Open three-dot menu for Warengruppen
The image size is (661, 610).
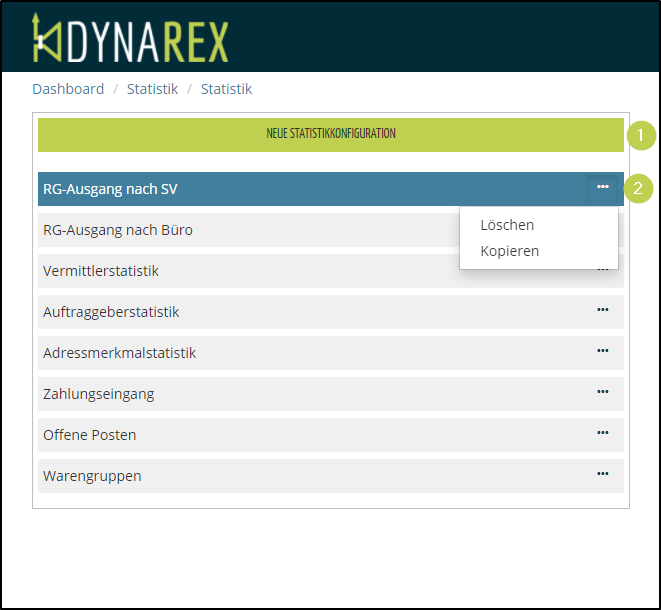click(602, 474)
